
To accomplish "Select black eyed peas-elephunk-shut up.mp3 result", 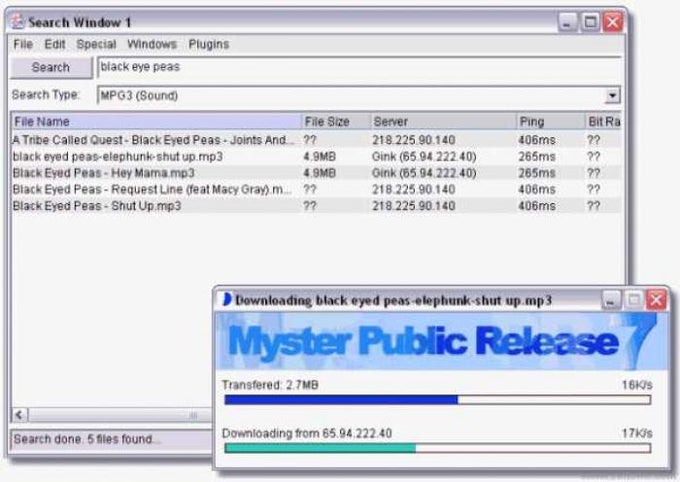I will coord(316,157).
